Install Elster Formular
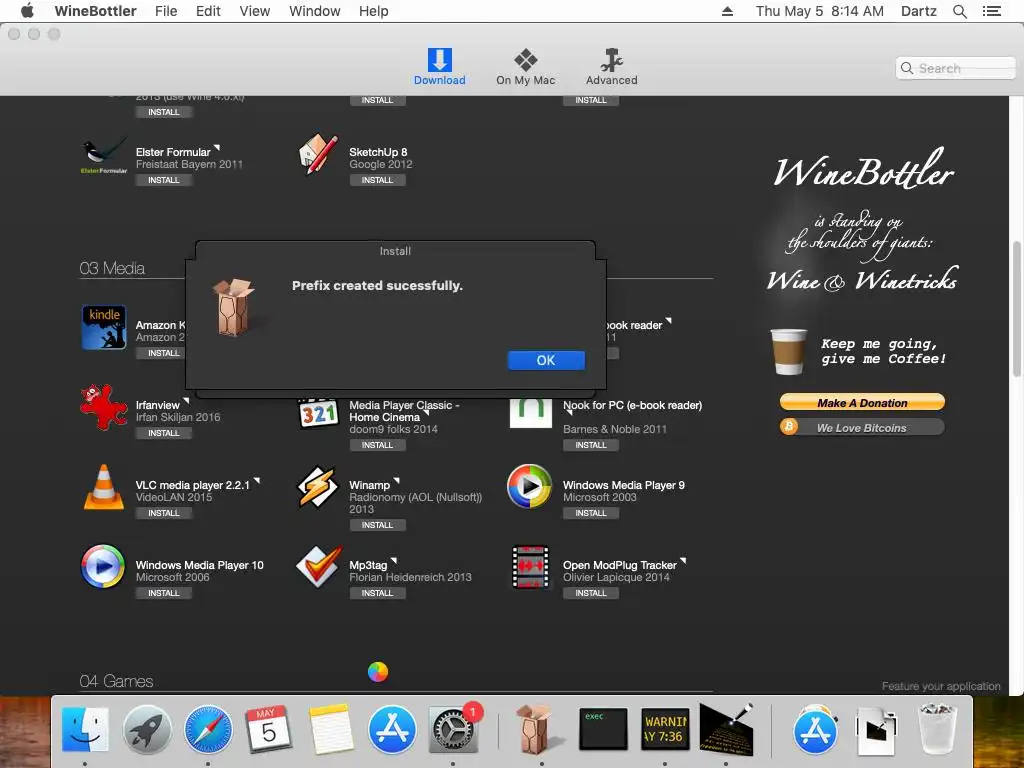 coord(163,180)
